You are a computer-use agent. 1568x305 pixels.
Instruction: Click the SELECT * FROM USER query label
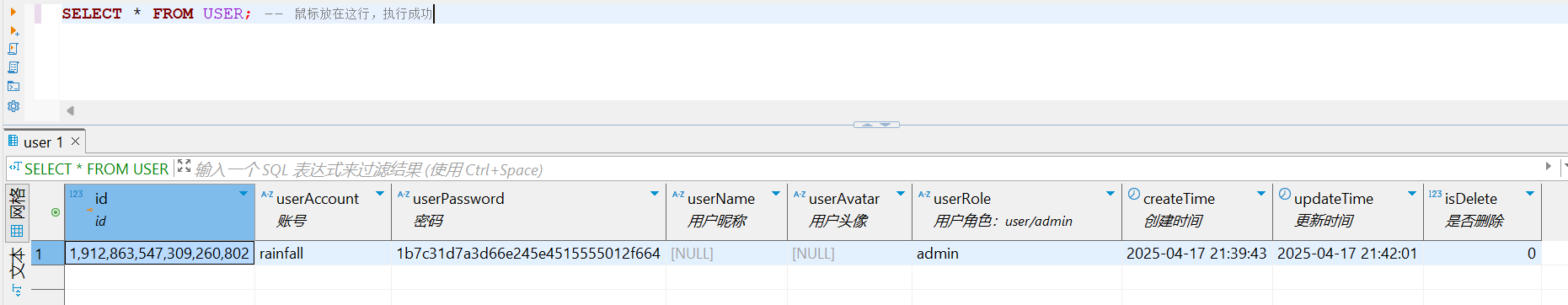point(96,169)
